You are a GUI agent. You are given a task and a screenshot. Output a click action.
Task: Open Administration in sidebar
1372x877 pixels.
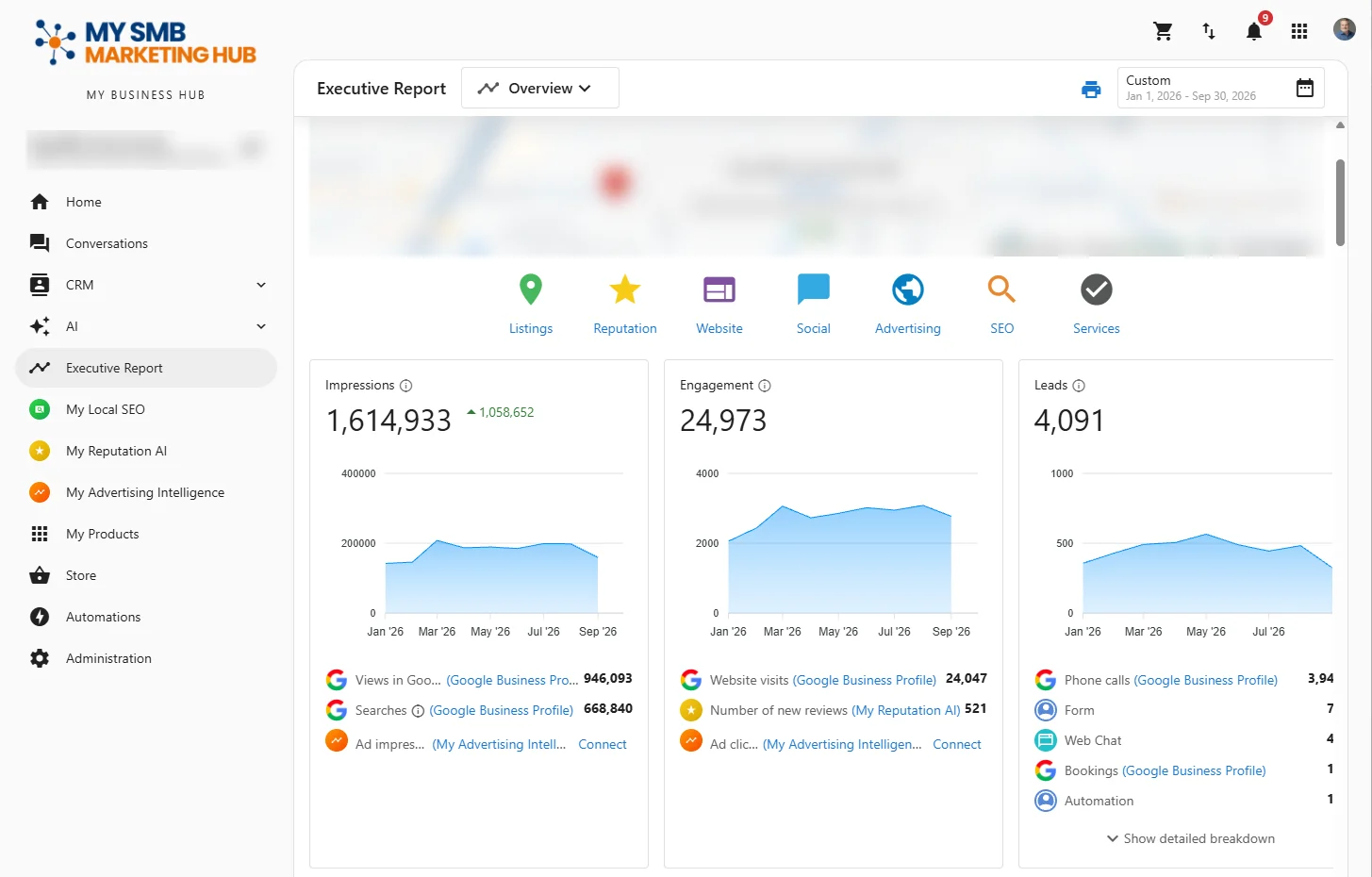click(x=146, y=658)
